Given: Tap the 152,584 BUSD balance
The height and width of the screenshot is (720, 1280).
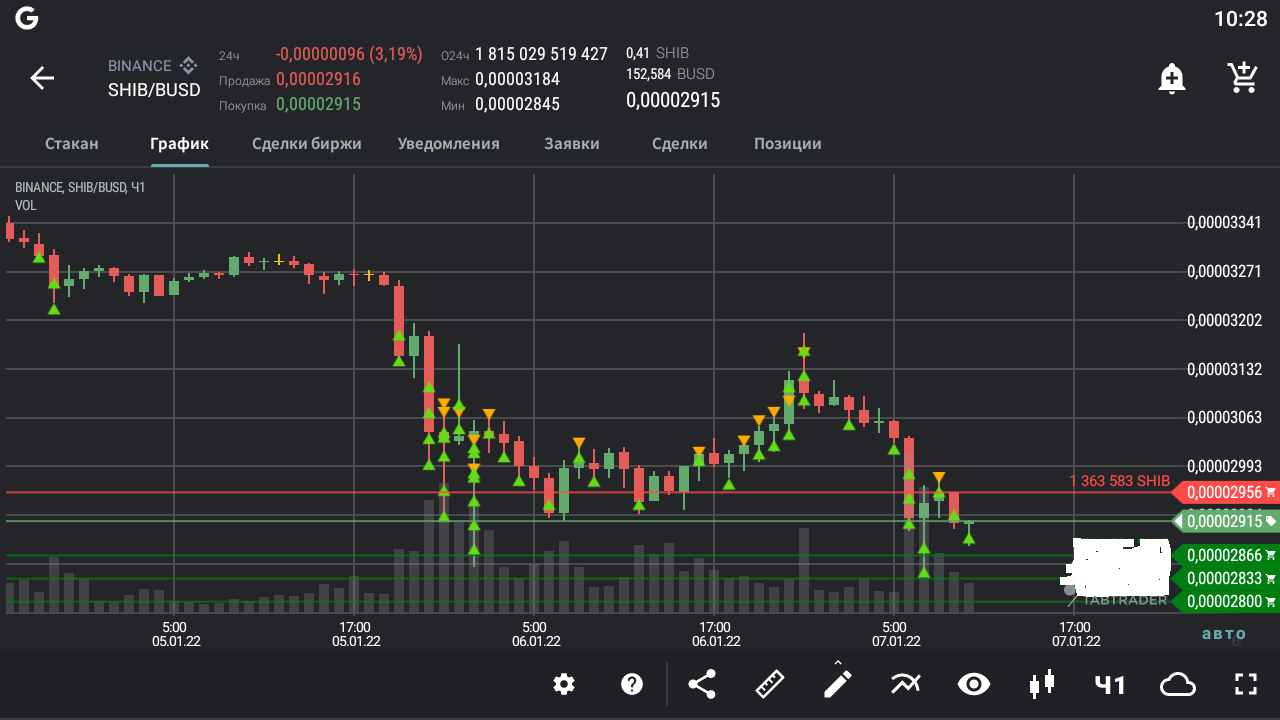Looking at the screenshot, I should (670, 74).
